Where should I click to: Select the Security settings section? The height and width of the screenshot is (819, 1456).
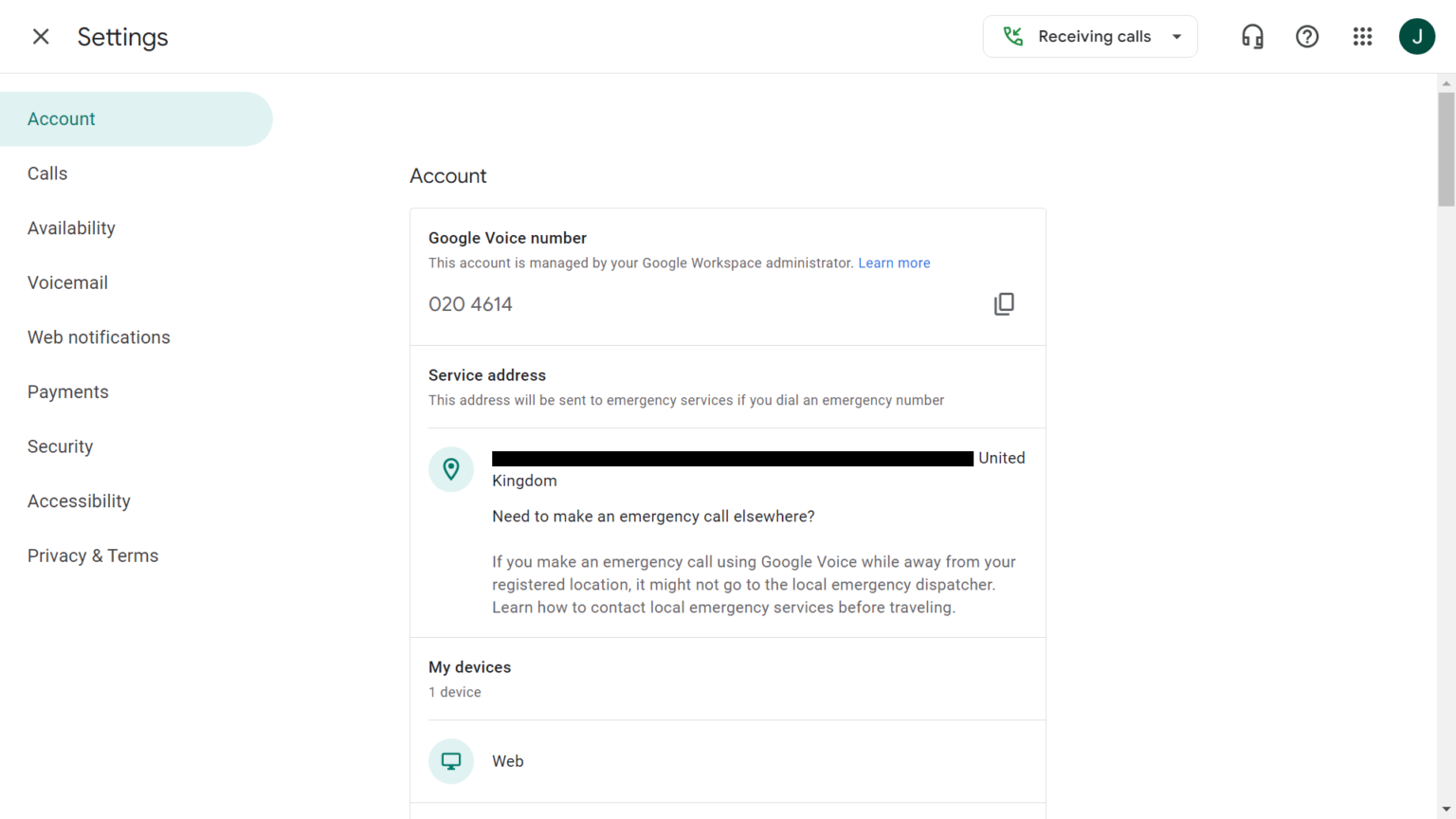(x=60, y=446)
